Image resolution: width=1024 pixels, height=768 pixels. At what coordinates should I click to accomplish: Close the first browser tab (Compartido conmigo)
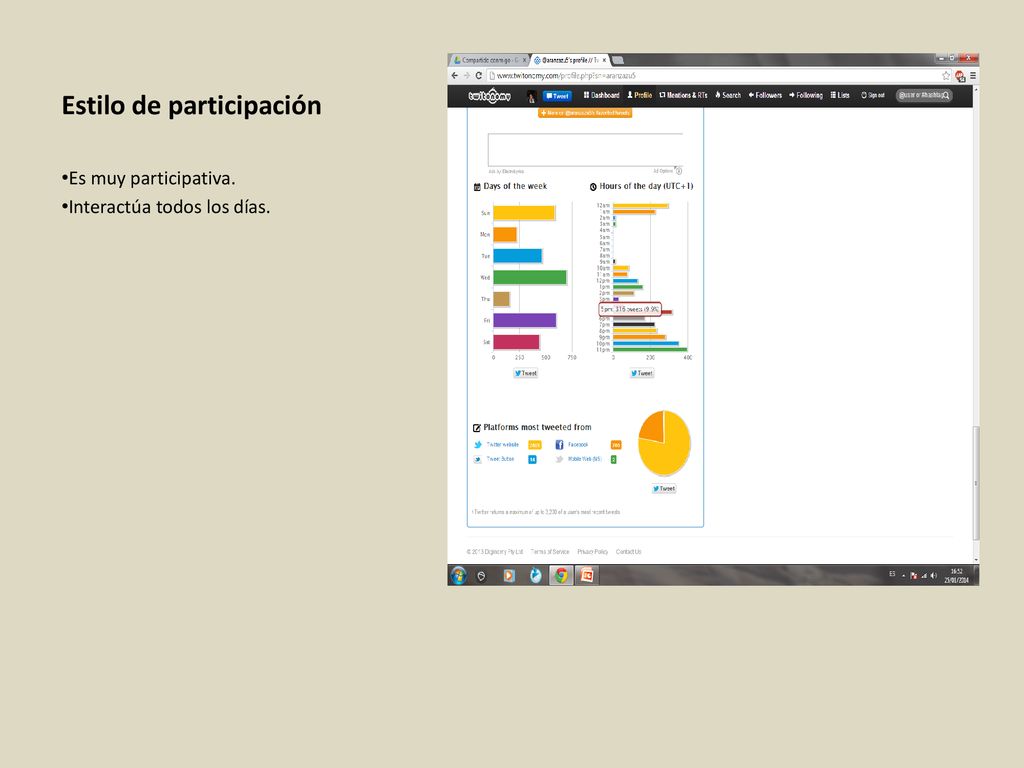point(524,60)
